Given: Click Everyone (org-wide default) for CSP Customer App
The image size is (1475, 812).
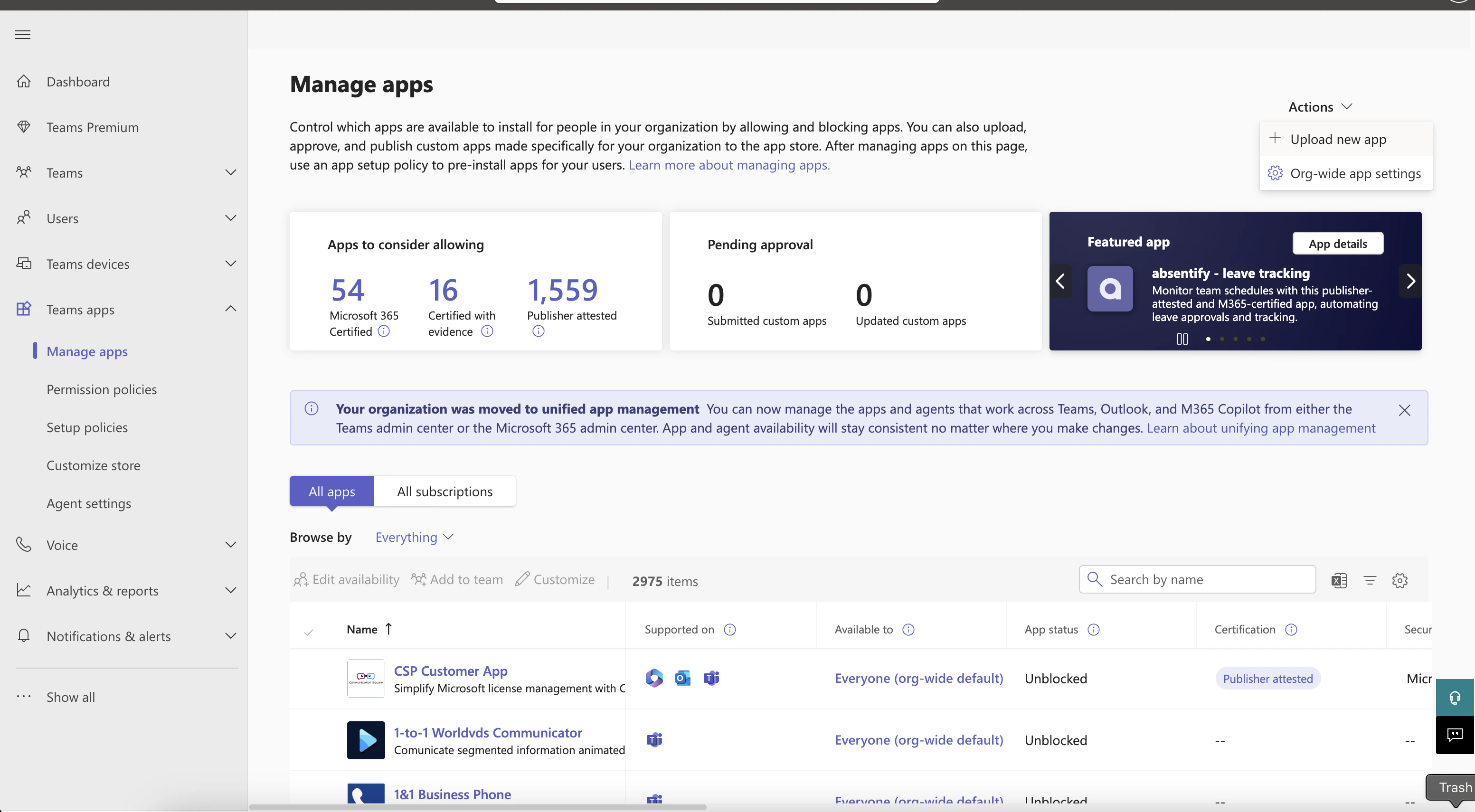Looking at the screenshot, I should 918,678.
